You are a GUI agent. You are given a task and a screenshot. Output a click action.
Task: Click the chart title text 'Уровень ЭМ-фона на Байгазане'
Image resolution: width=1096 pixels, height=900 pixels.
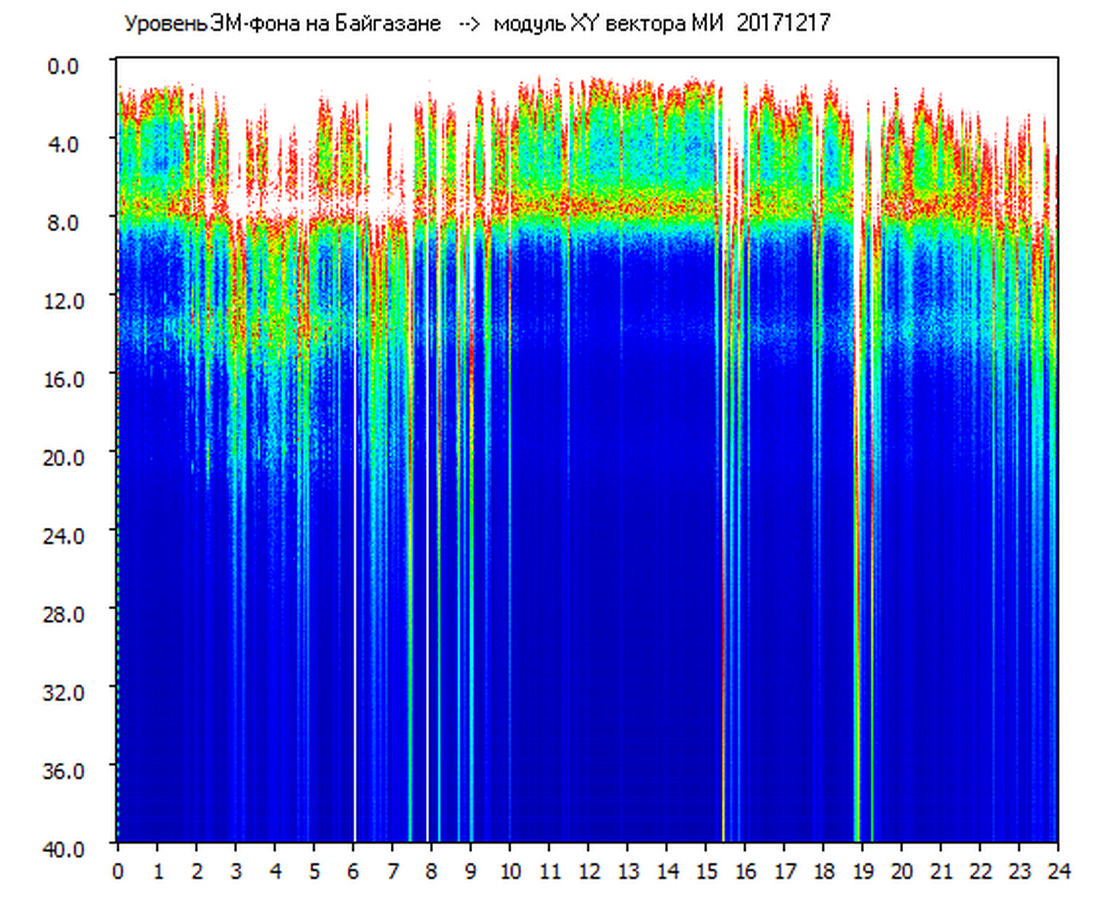(282, 24)
